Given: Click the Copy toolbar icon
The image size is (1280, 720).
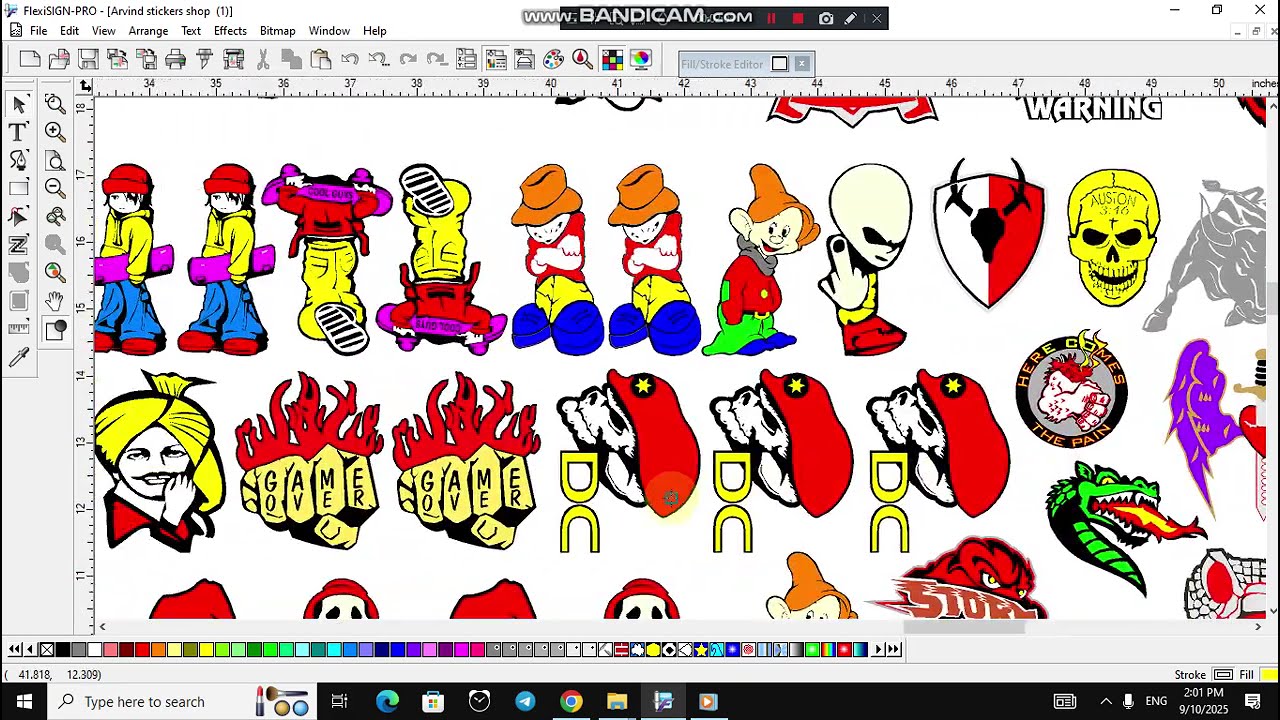Looking at the screenshot, I should point(292,60).
